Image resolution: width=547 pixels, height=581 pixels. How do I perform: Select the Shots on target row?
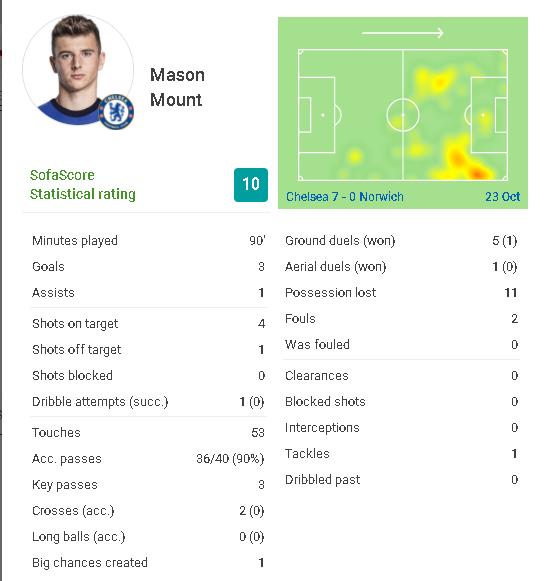click(x=148, y=323)
